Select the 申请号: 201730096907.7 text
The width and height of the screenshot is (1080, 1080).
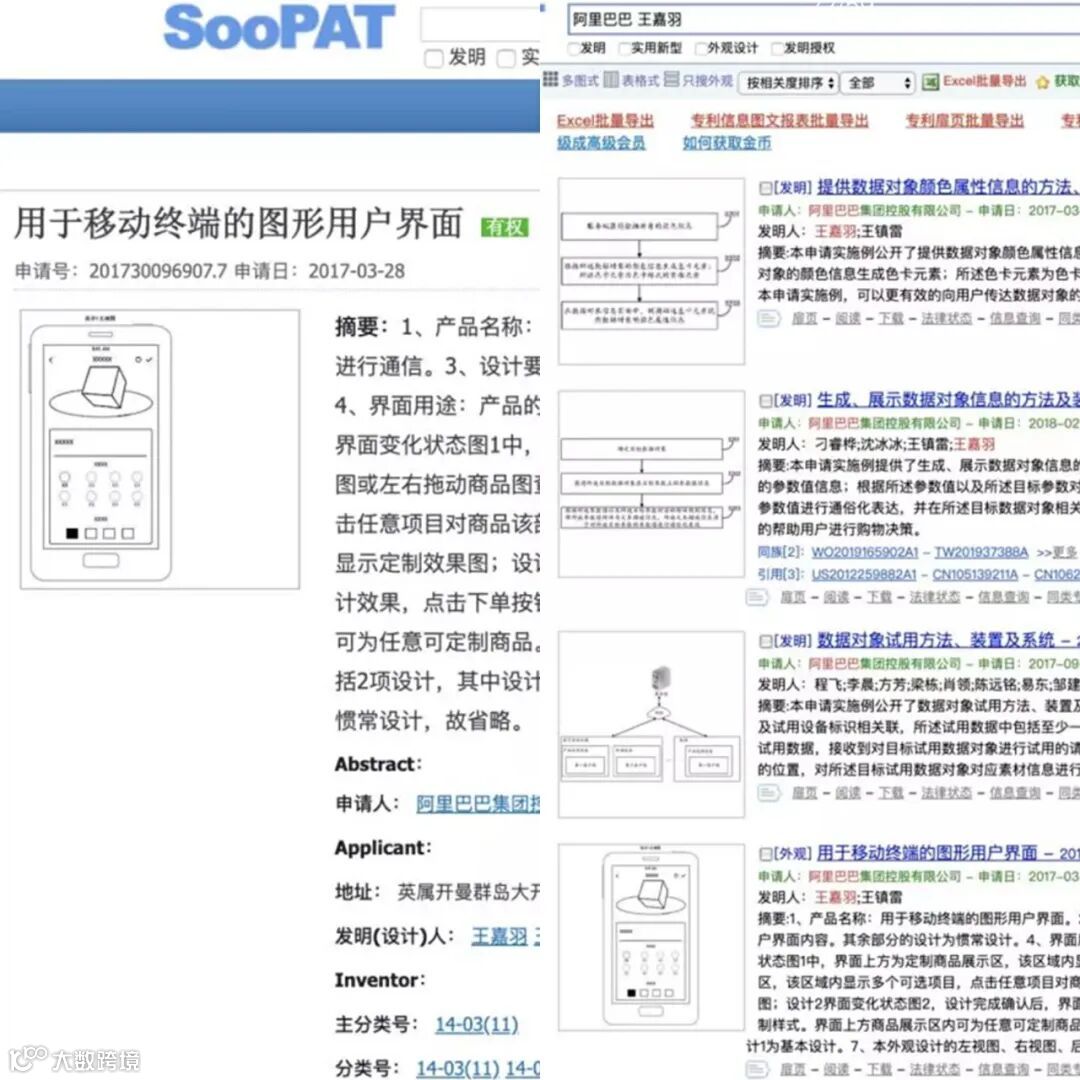pyautogui.click(x=121, y=271)
